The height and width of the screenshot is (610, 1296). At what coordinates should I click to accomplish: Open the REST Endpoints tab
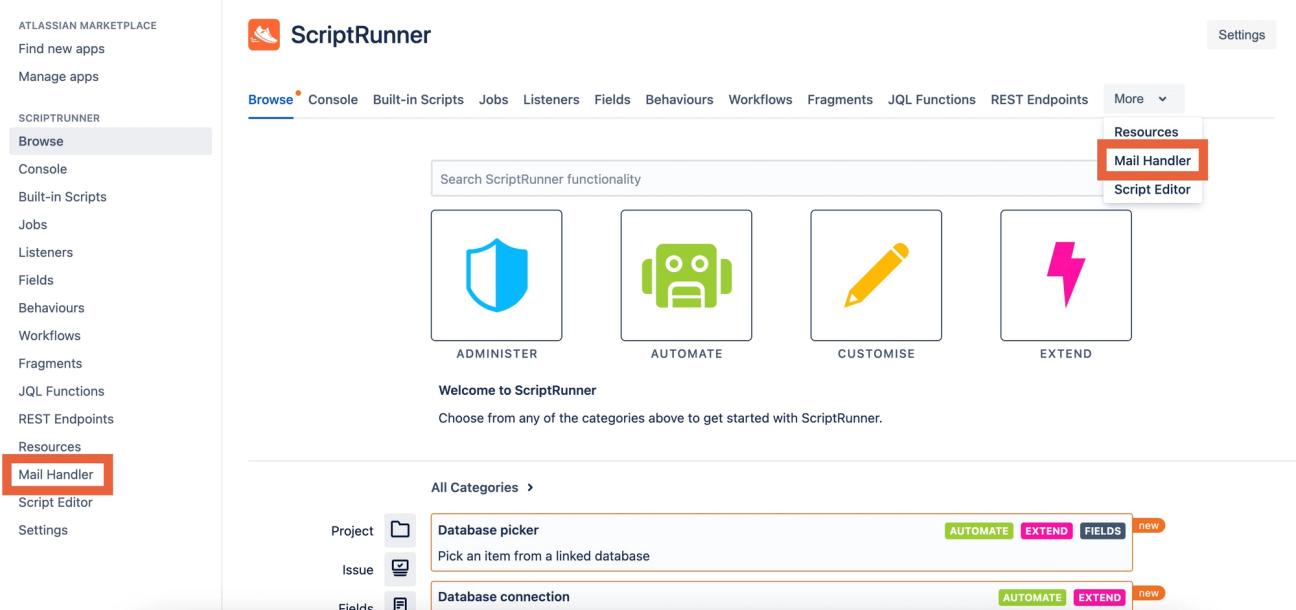(x=1039, y=99)
